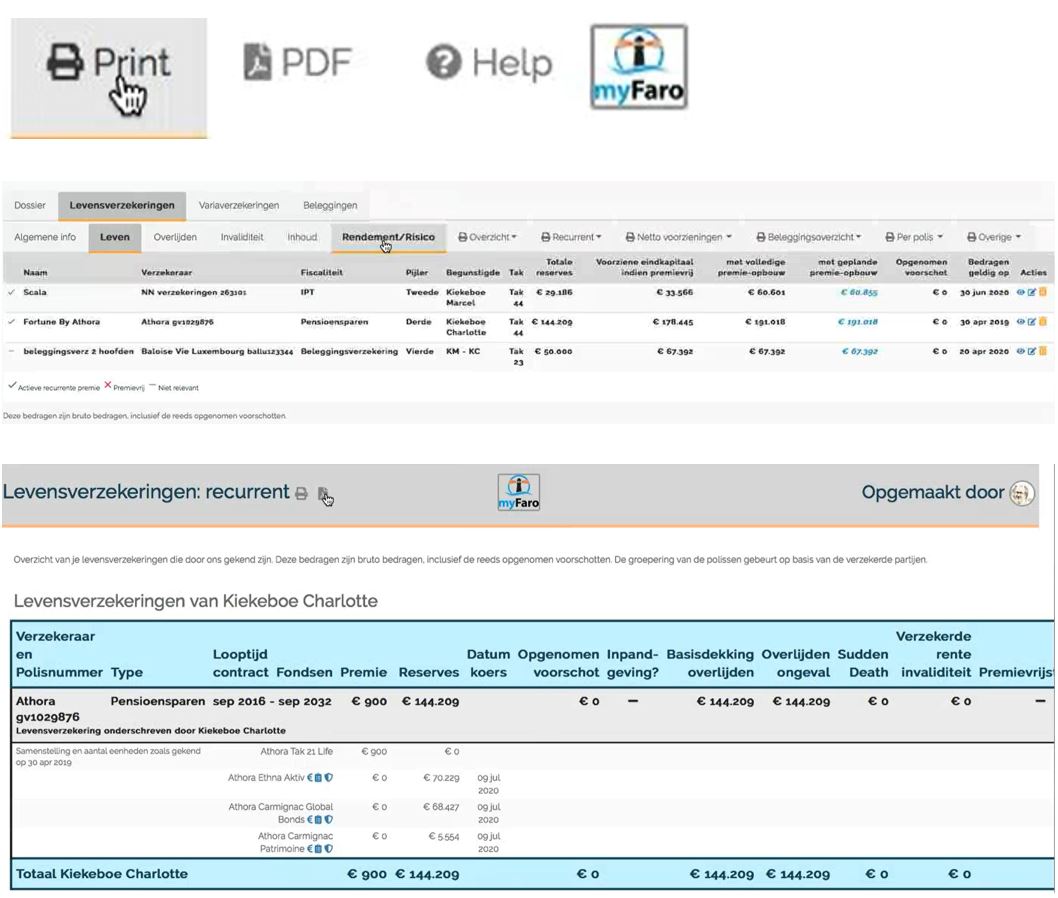Click the orange action icon for beleggingsverz 2 hoofden
The height and width of the screenshot is (898, 1058).
[x=1042, y=351]
